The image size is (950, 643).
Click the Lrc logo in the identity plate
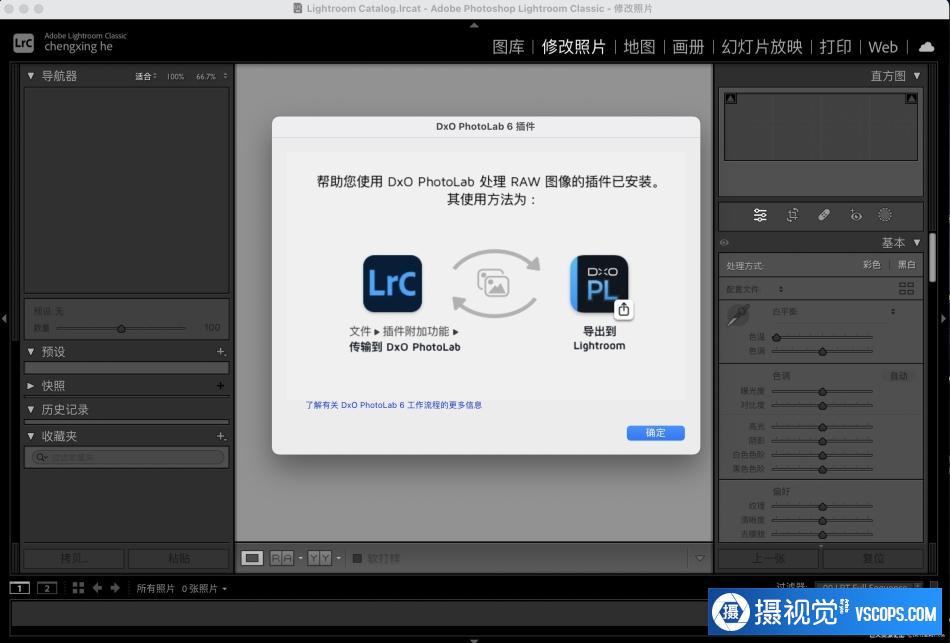24,43
